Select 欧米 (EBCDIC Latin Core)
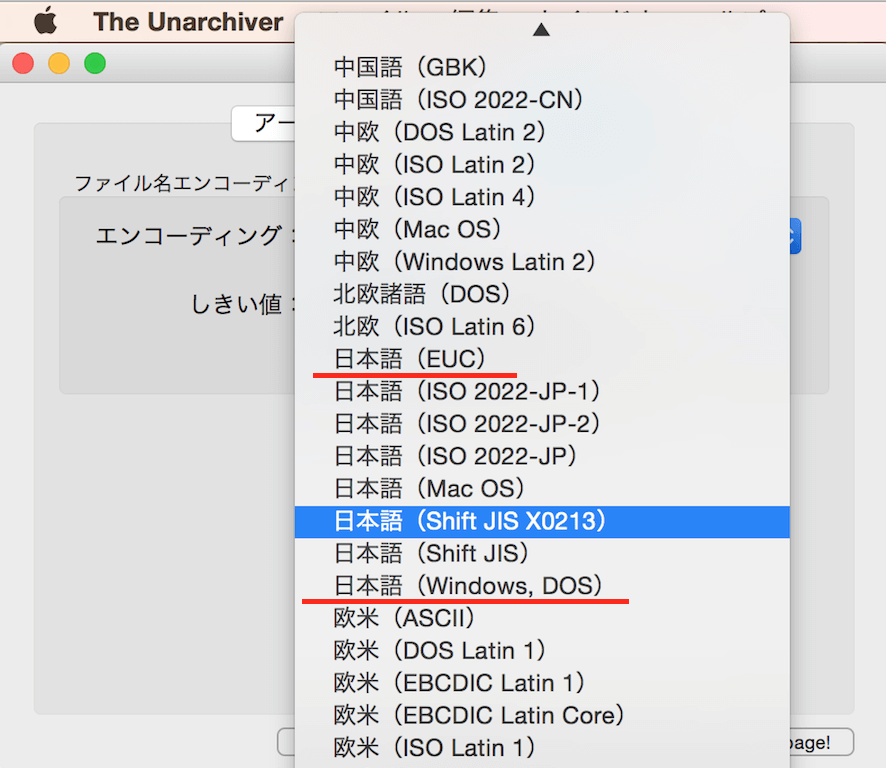 [542, 715]
